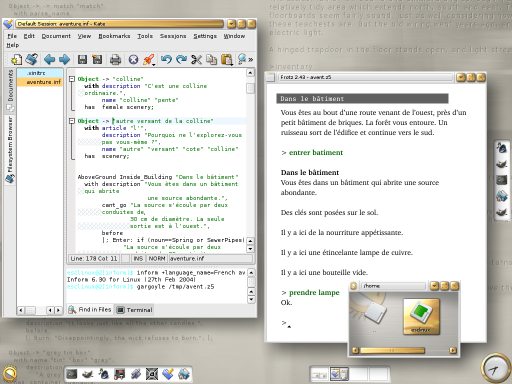Open the Edit menu
This screenshot has height=384, width=512.
point(29,36)
